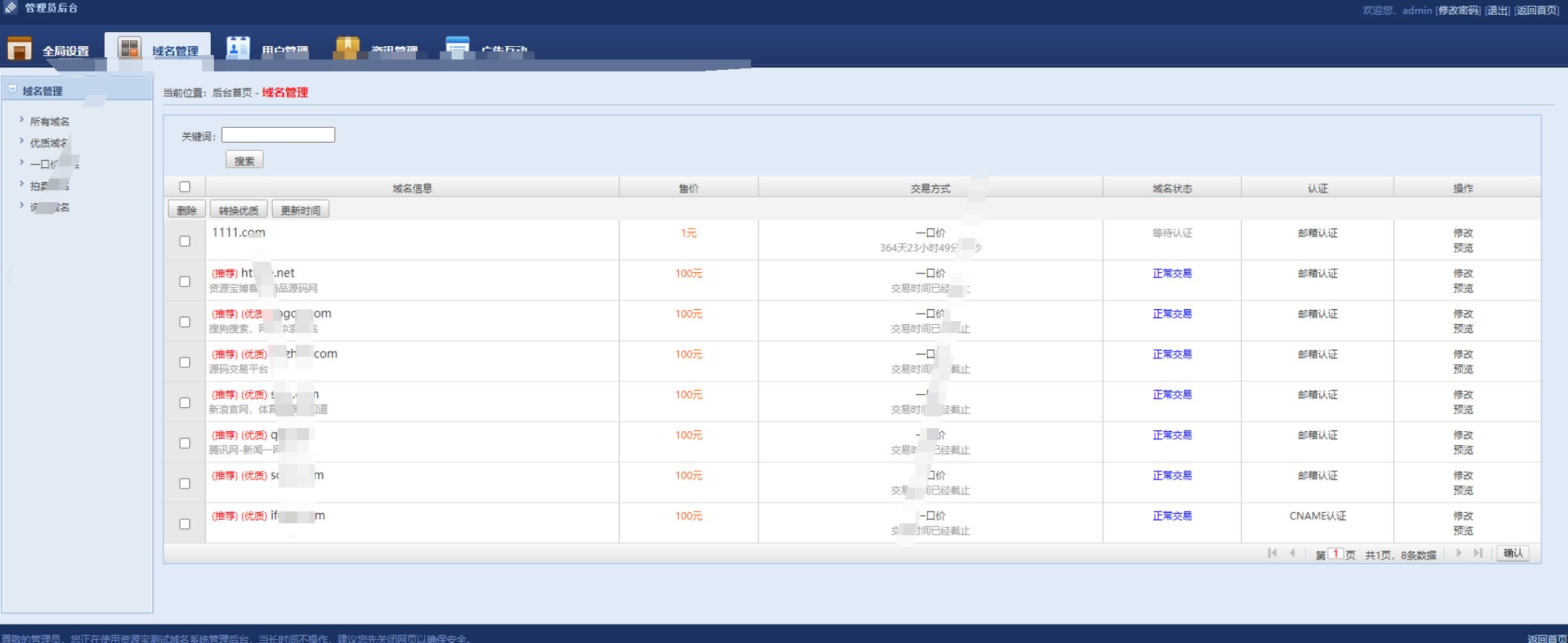Go to previous page arrow icon
Screen dimensions: 1568x643
[1292, 553]
